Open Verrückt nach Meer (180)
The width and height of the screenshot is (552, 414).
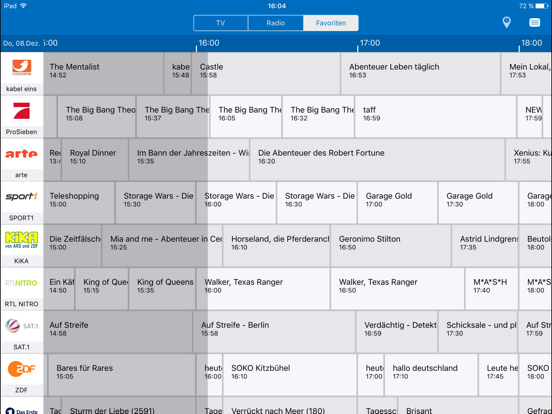click(290, 406)
